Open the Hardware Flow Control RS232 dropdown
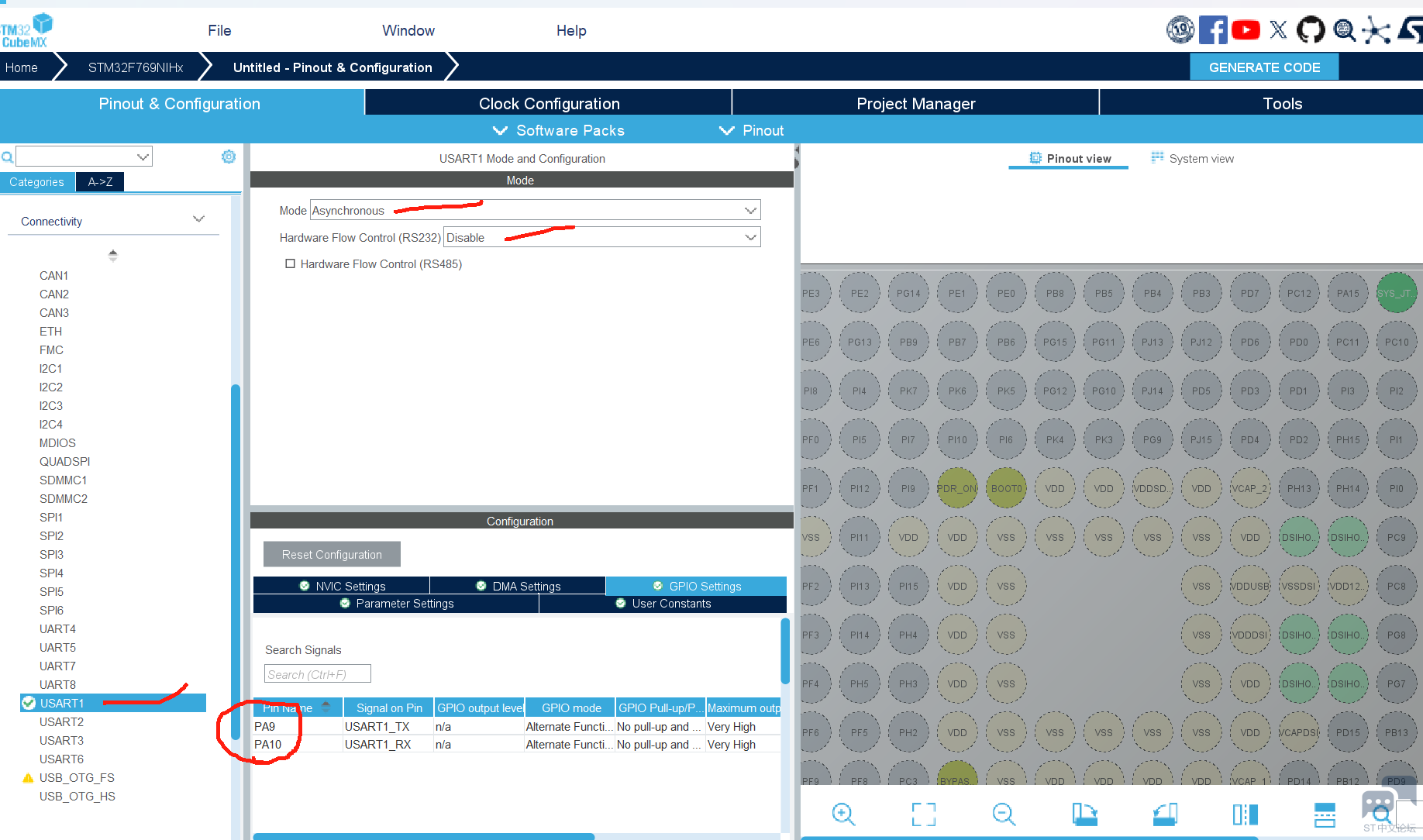This screenshot has width=1423, height=840. coord(602,237)
